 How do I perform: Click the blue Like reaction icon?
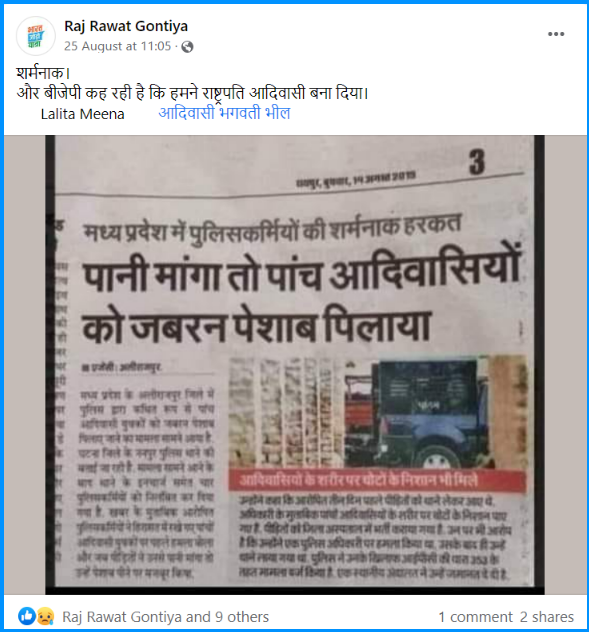point(27,616)
